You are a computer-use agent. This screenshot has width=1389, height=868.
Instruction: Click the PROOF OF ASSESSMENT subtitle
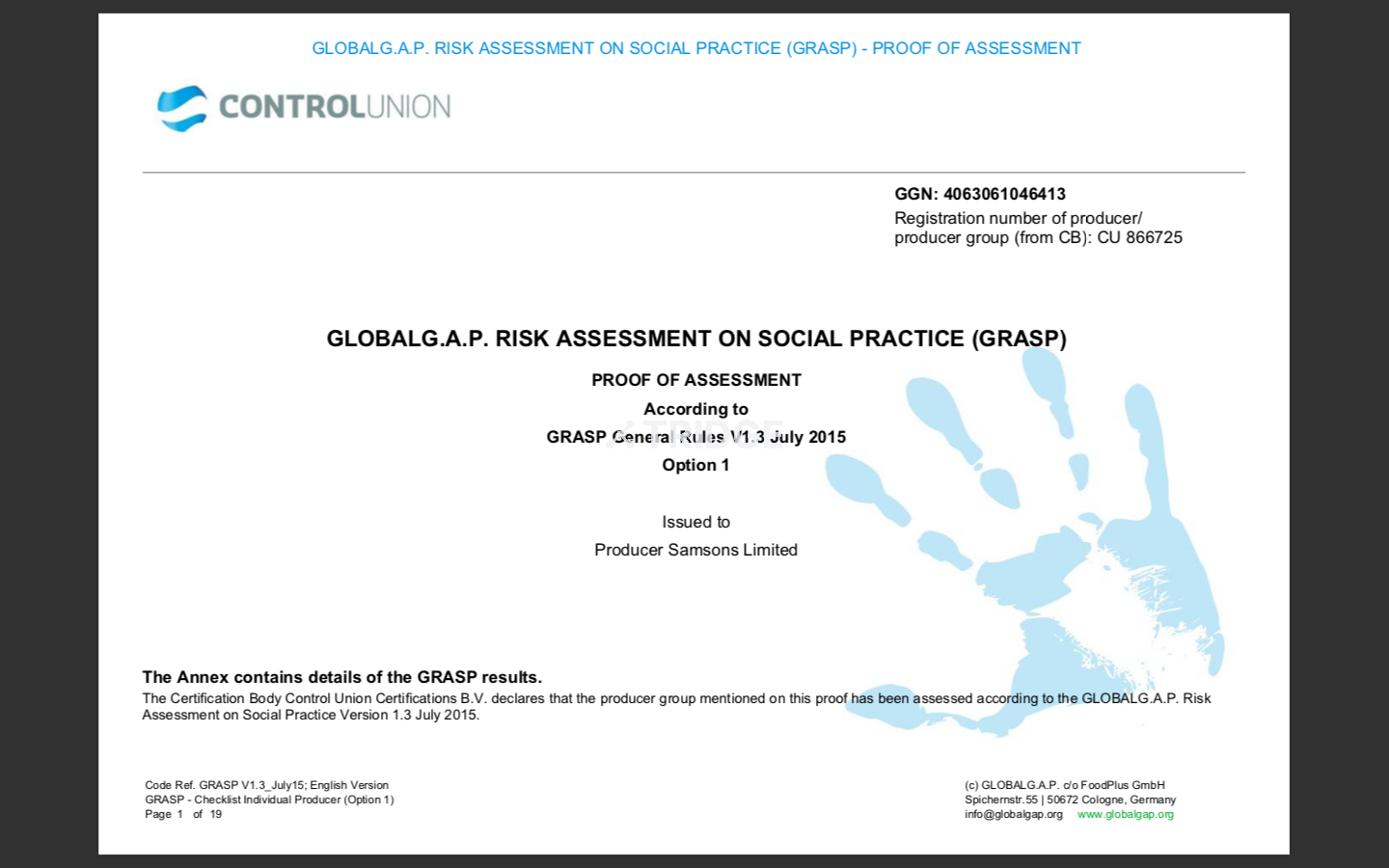click(x=695, y=380)
